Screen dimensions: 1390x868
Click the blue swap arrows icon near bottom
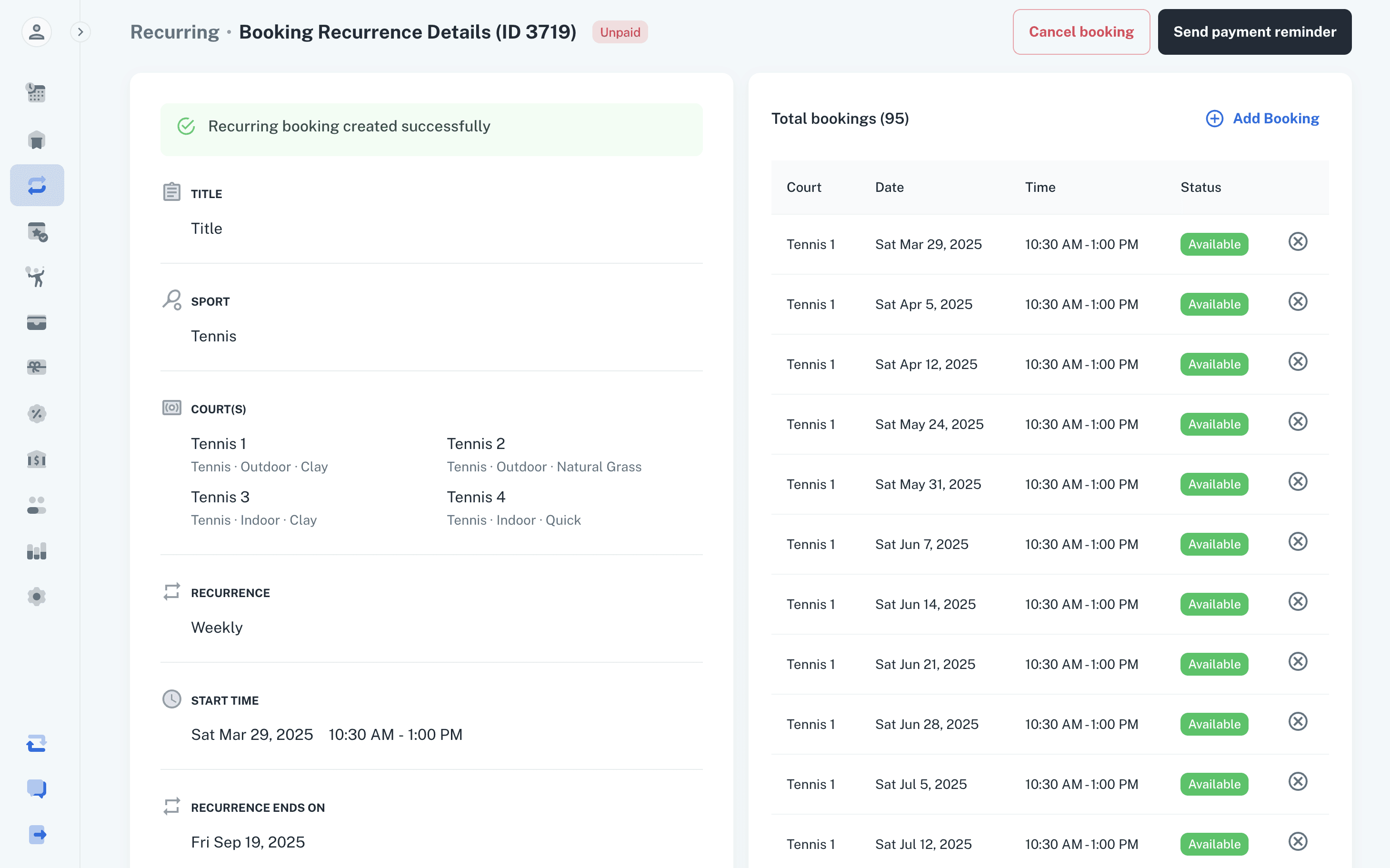coord(37,743)
